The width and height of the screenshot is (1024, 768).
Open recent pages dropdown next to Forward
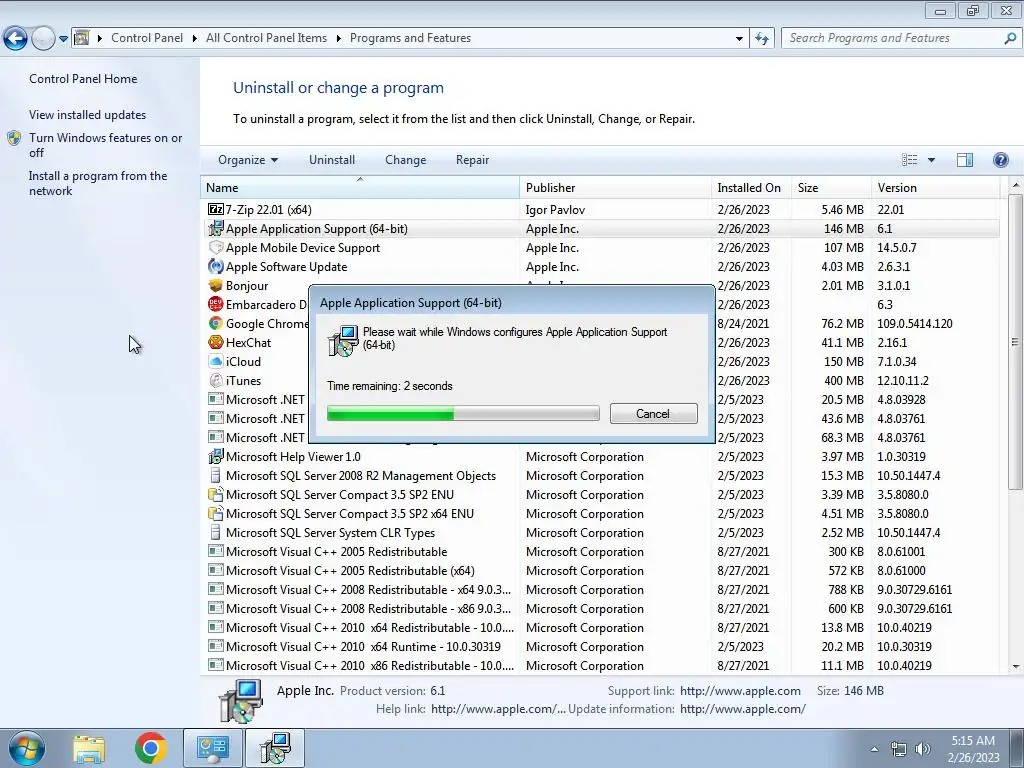[x=63, y=39]
